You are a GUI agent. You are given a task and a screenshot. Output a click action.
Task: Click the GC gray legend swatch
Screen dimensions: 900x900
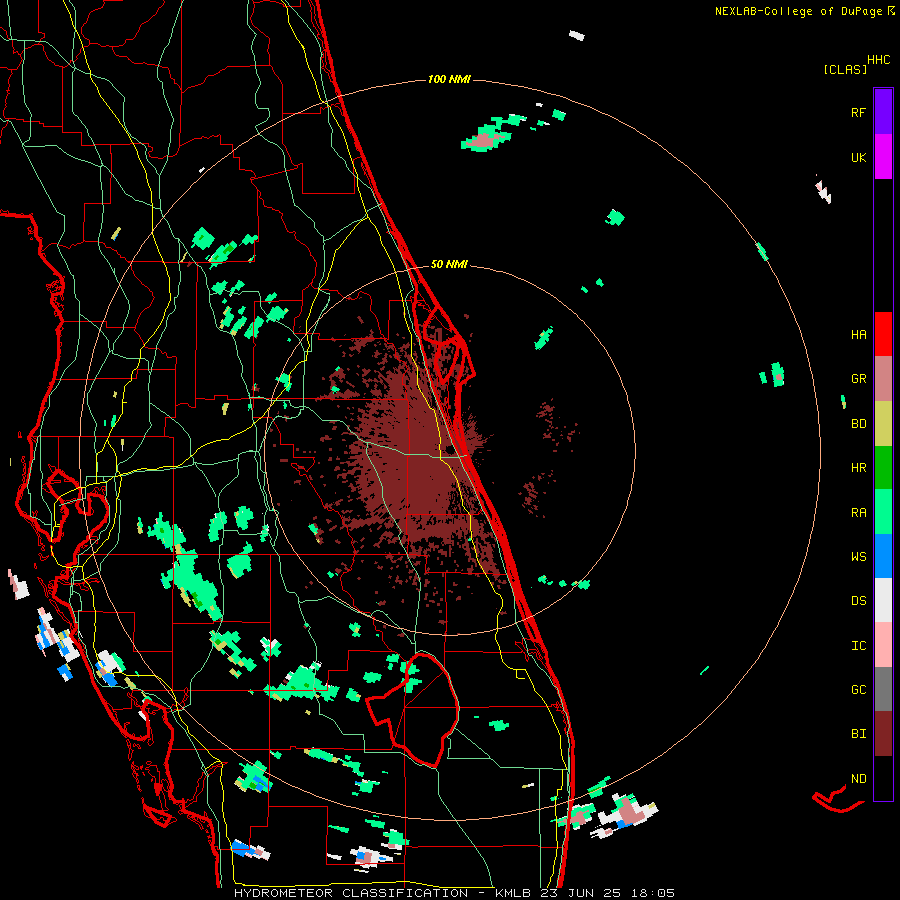[883, 689]
